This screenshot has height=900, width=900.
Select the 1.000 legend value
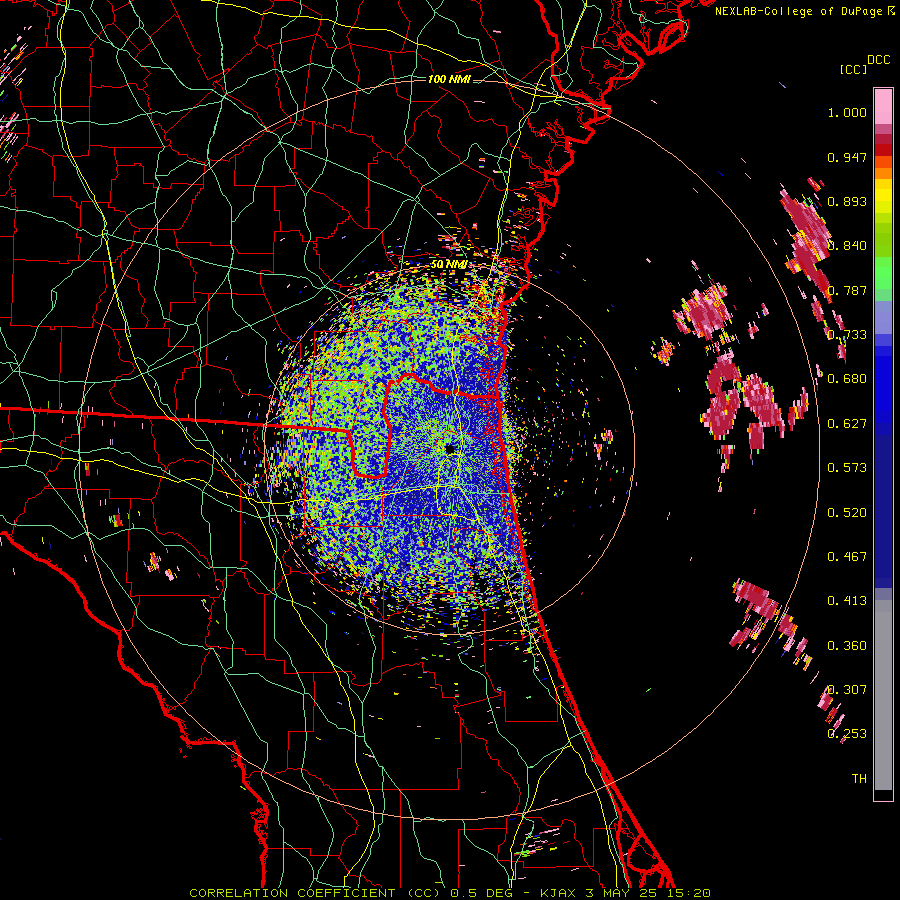[847, 112]
